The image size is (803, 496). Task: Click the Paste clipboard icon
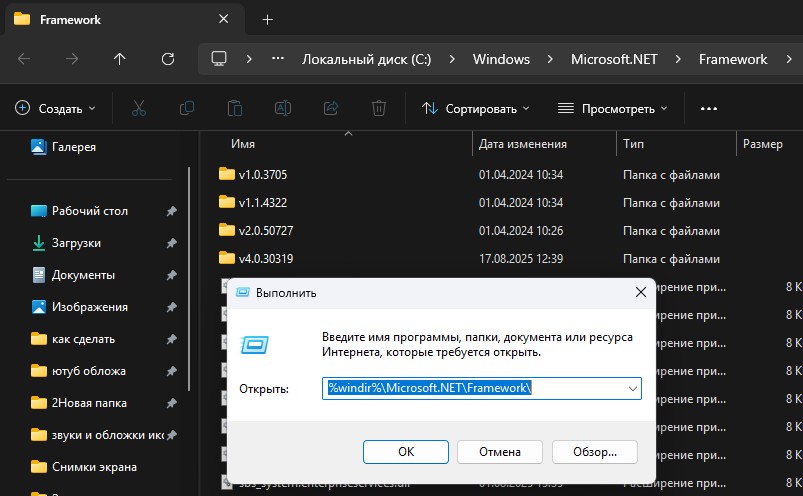pos(235,108)
